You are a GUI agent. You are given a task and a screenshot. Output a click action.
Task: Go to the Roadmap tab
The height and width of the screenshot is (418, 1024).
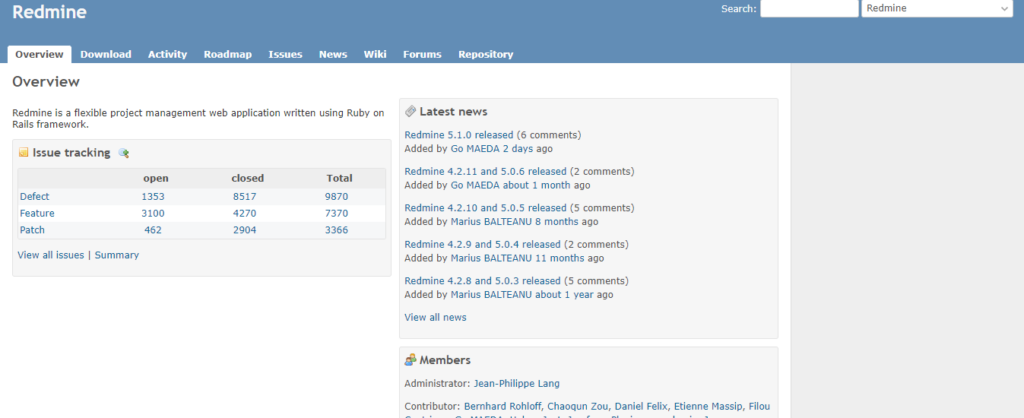pos(227,54)
